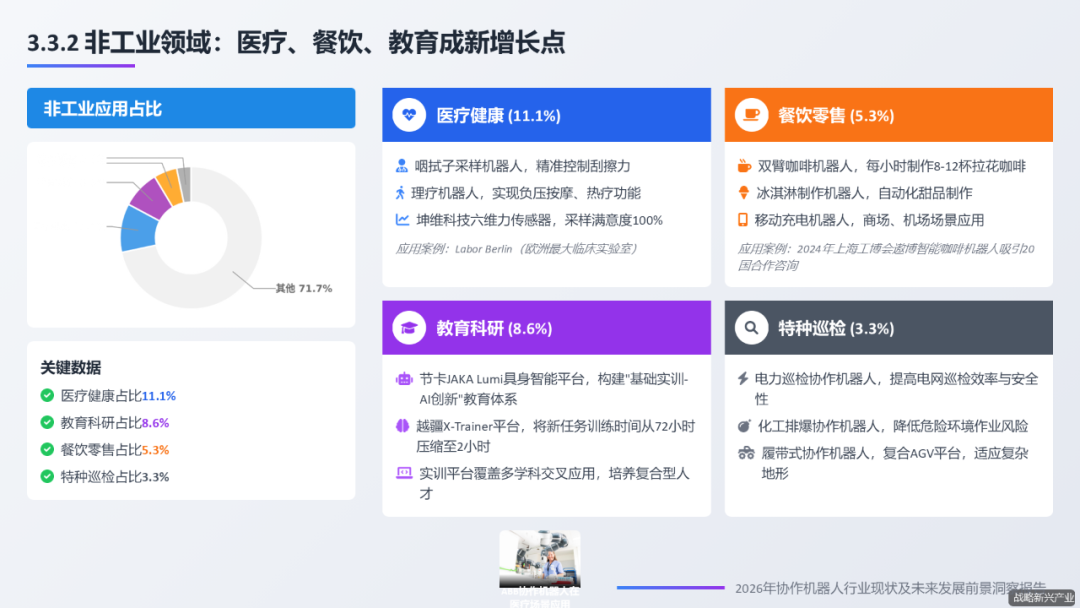Toggle the checkmark beside 特种巡检占比3.3%

tap(46, 476)
